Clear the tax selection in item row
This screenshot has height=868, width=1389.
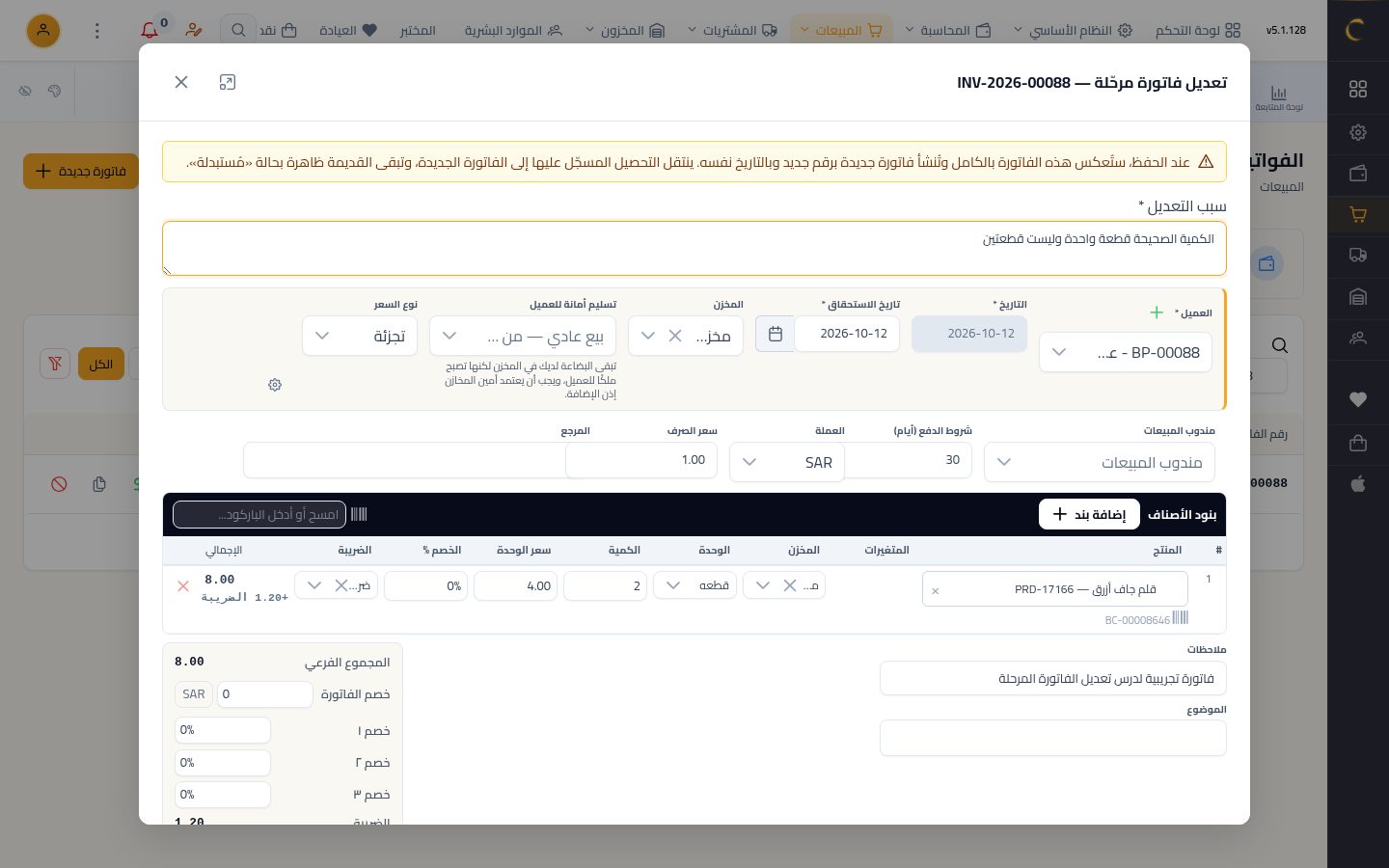point(340,585)
